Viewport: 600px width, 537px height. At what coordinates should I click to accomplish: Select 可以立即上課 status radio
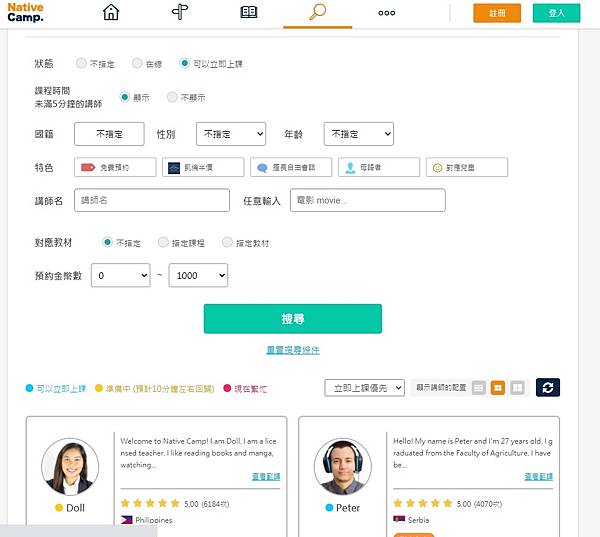click(x=184, y=63)
